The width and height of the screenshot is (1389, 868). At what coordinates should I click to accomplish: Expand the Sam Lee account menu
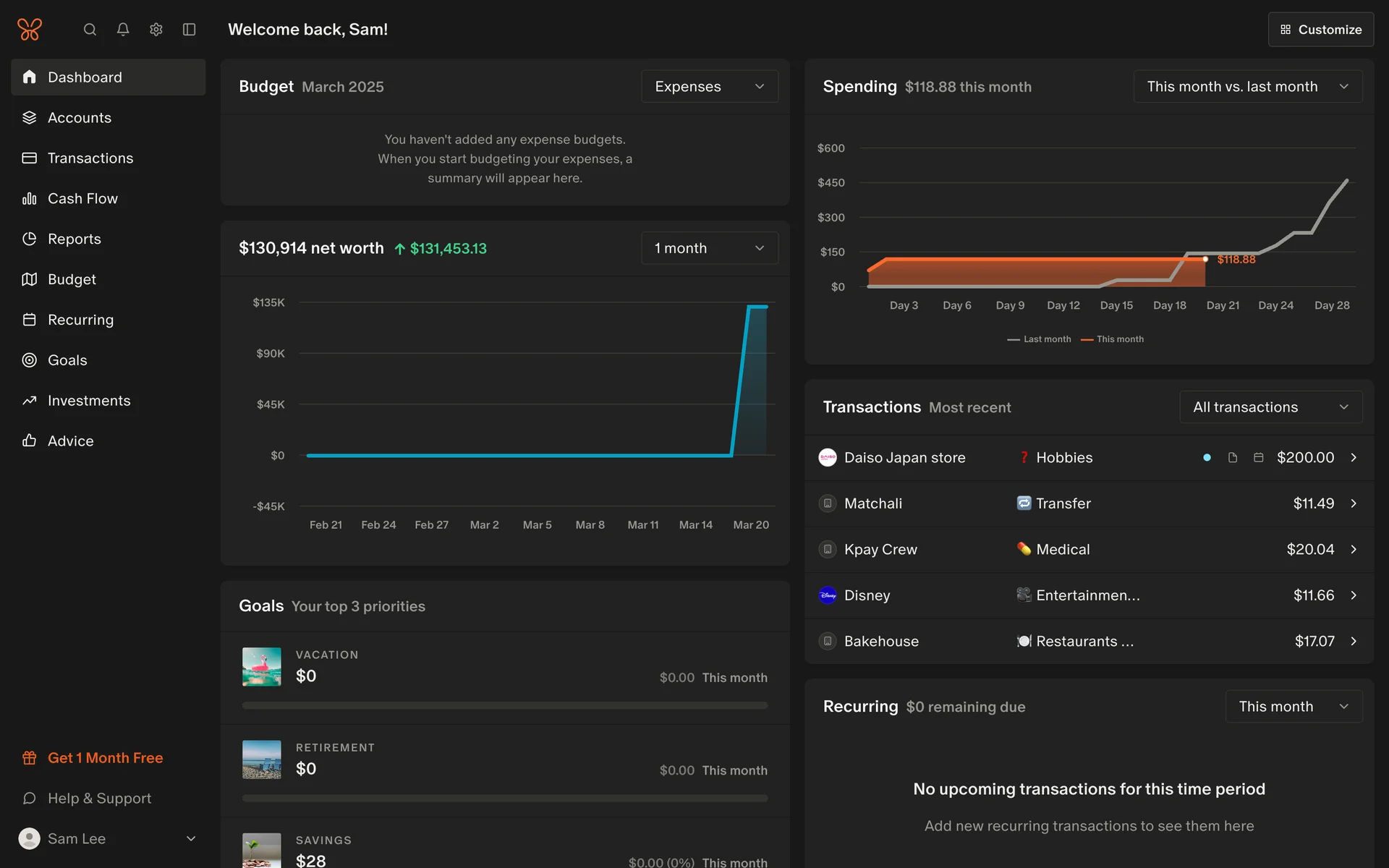(191, 839)
